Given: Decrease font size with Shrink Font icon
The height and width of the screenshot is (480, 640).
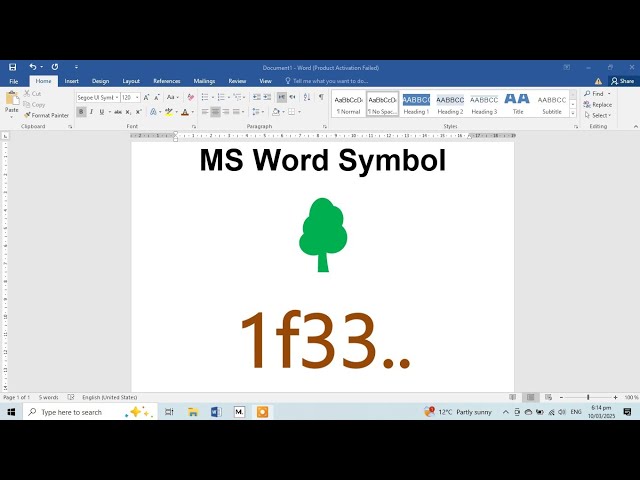Looking at the screenshot, I should click(x=156, y=98).
